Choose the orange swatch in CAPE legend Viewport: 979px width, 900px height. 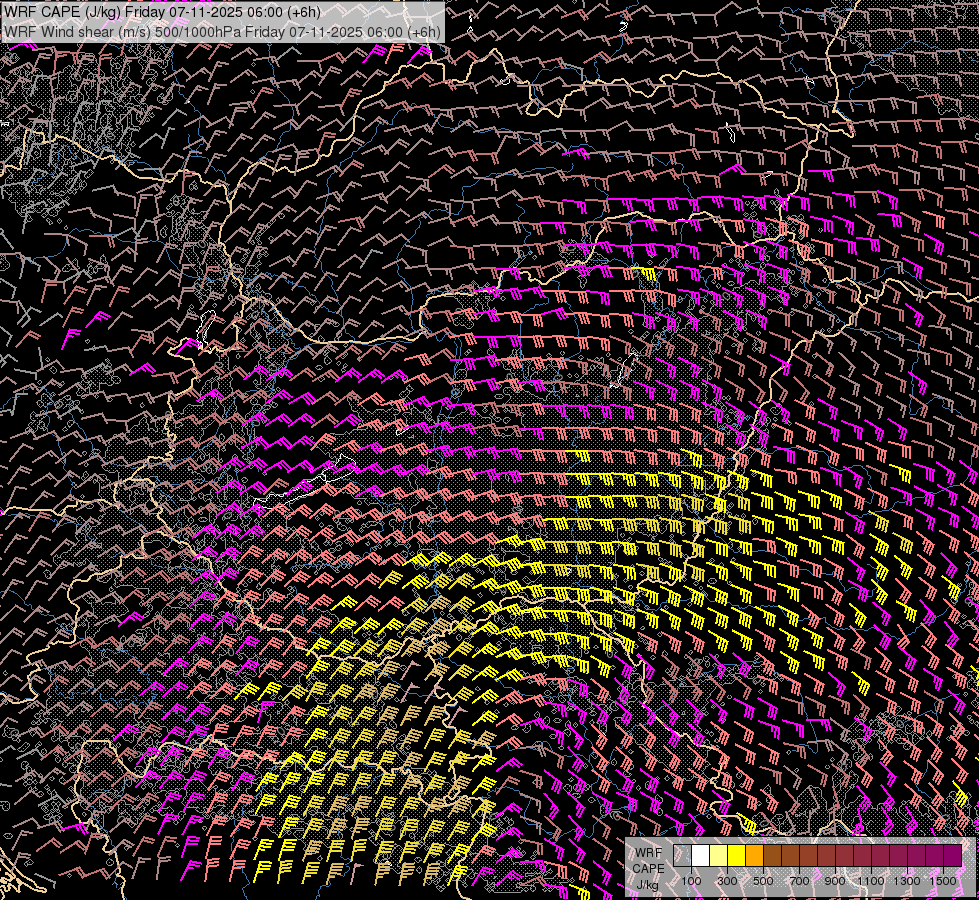point(754,856)
